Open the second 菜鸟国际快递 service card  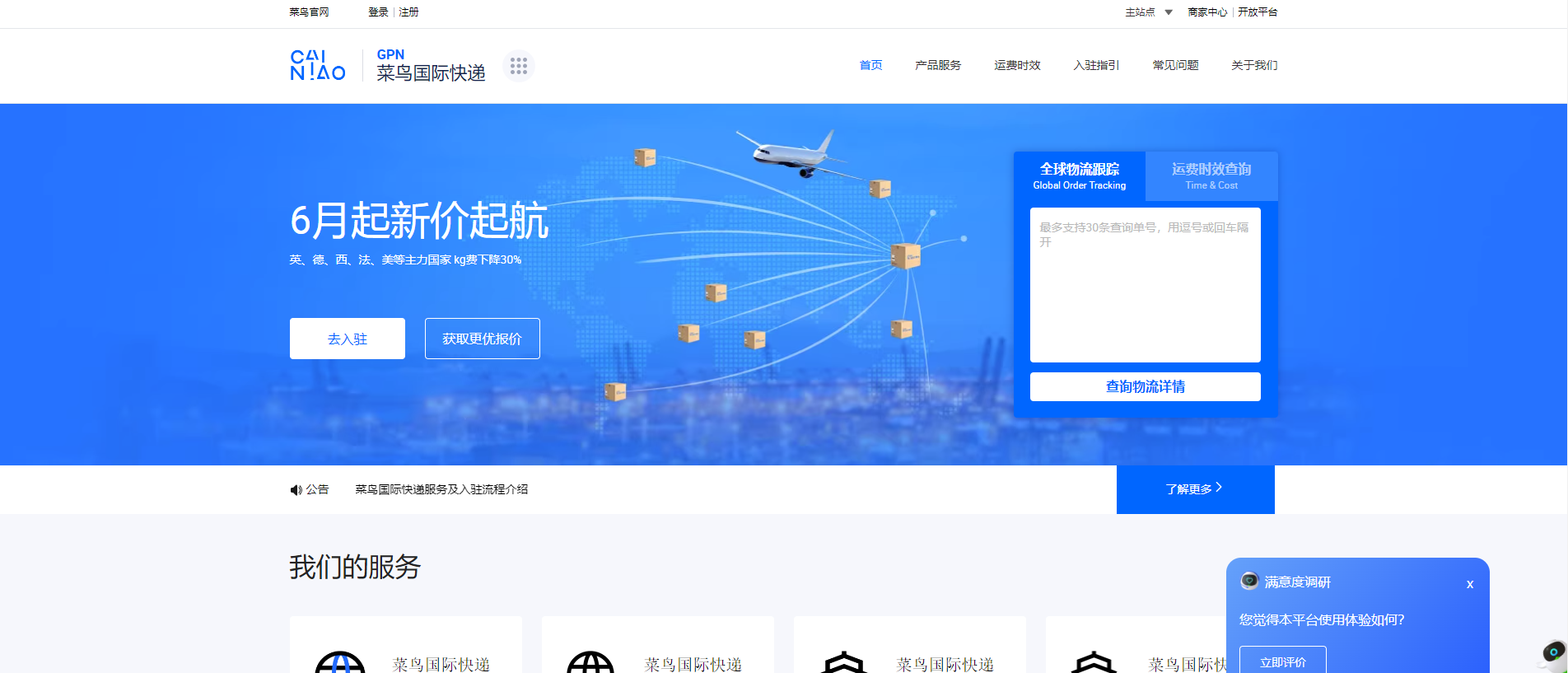pos(658,645)
